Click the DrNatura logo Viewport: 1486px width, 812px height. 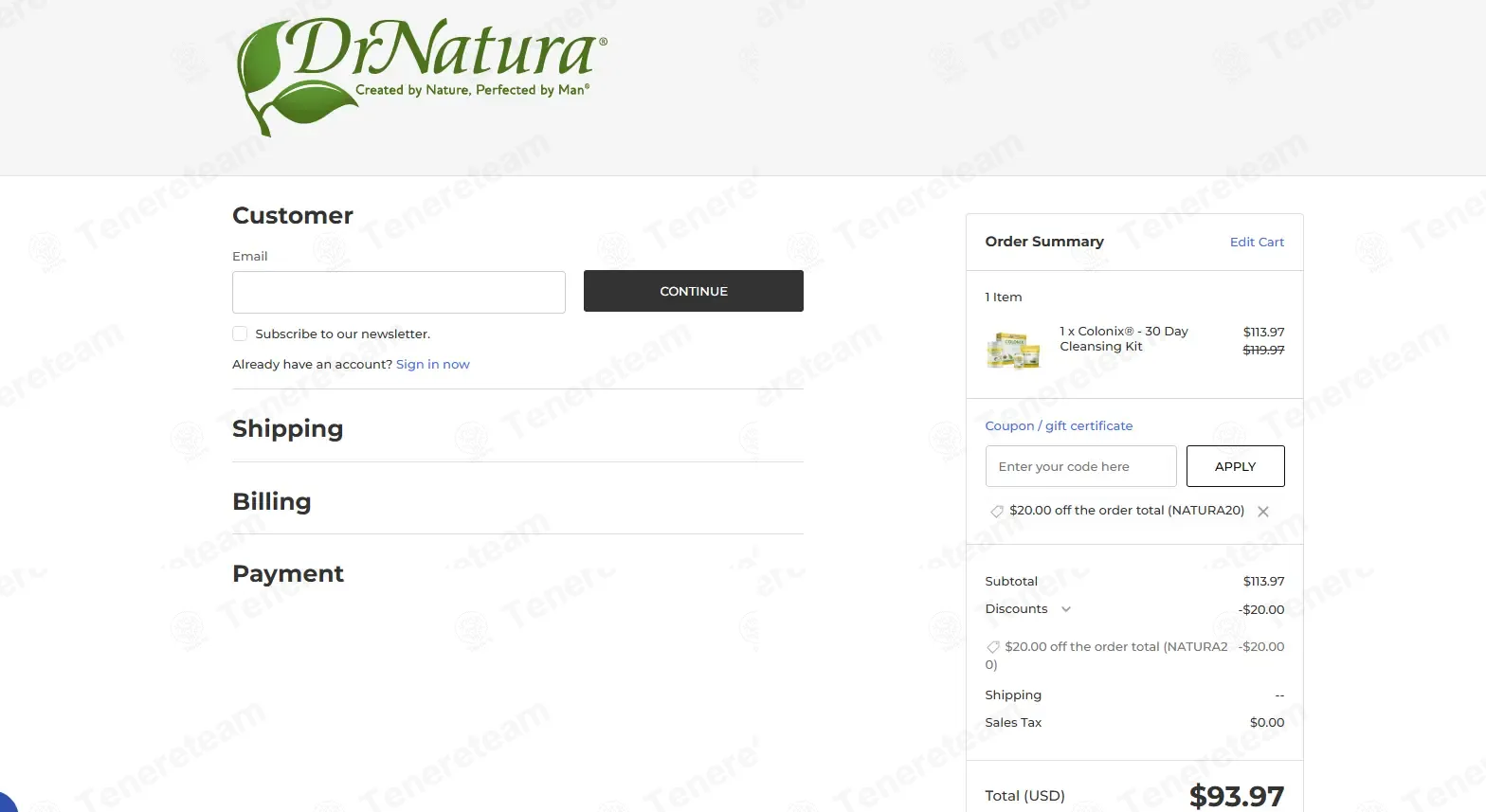tap(422, 76)
